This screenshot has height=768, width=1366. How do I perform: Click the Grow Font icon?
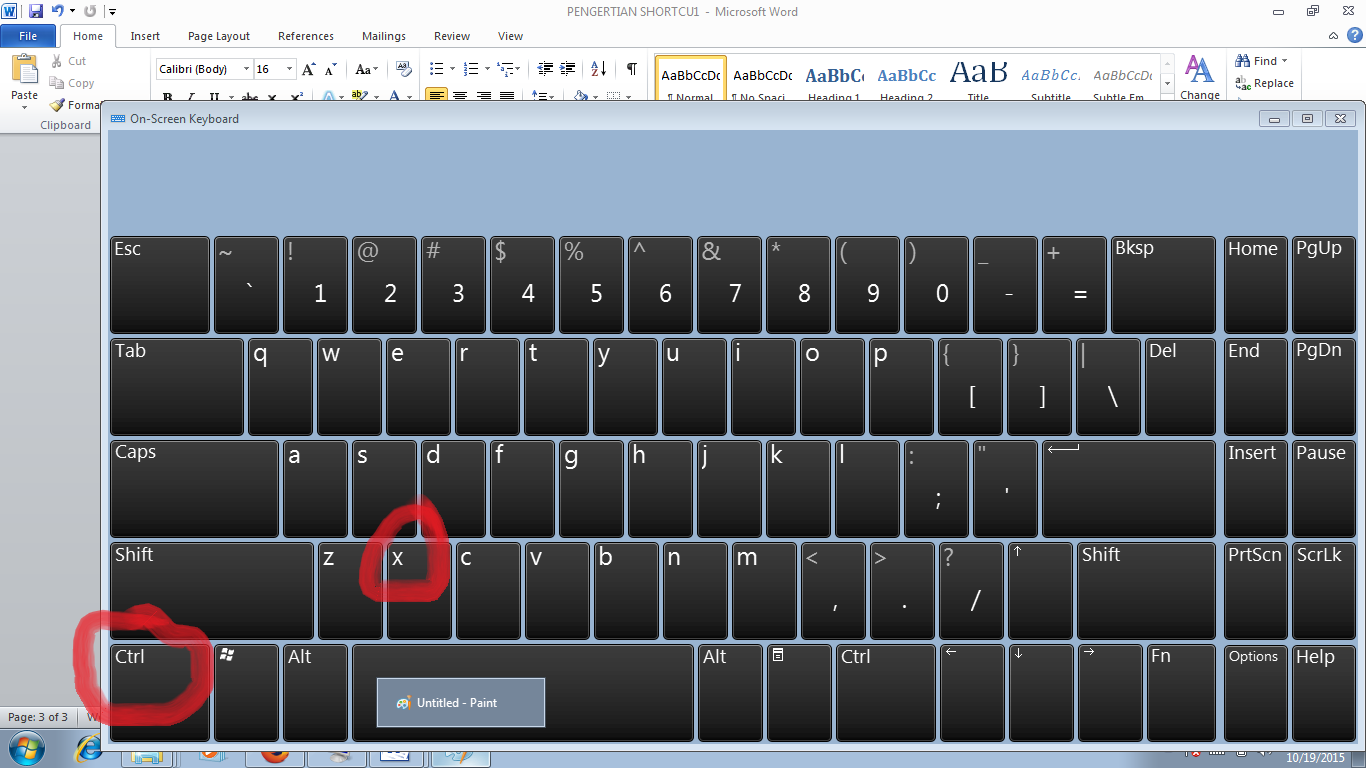pos(308,69)
